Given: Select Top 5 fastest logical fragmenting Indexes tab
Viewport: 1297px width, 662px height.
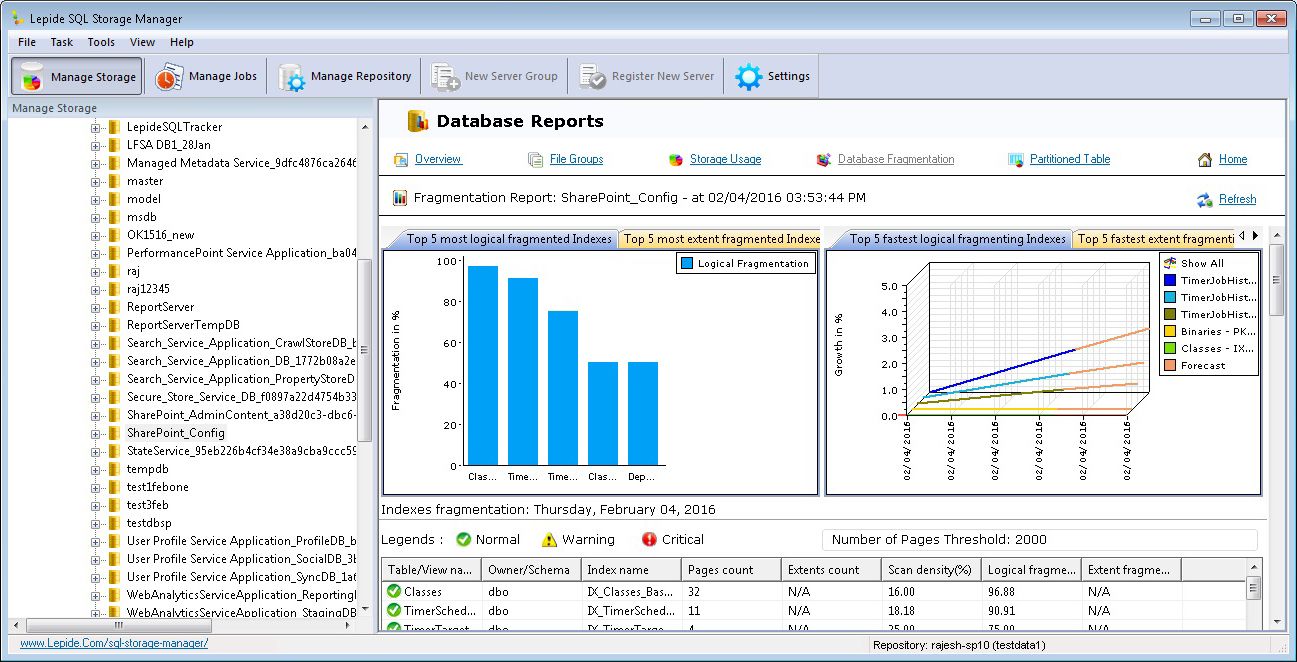Looking at the screenshot, I should coord(957,239).
